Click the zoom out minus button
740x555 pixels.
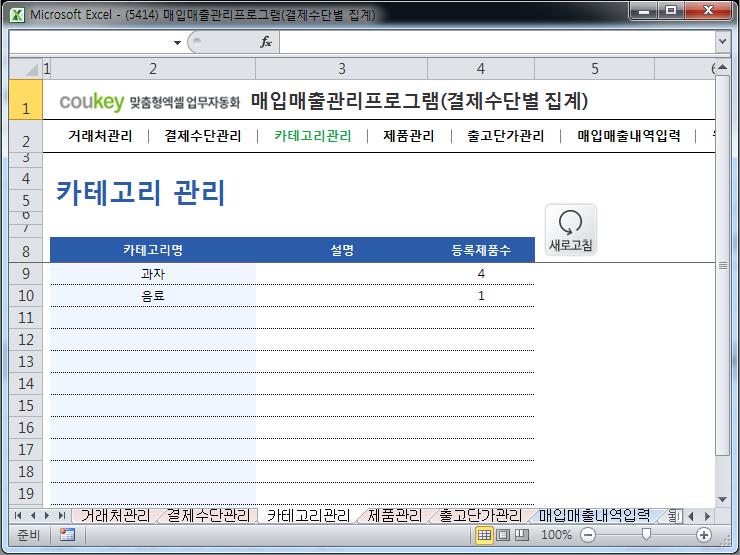point(588,535)
